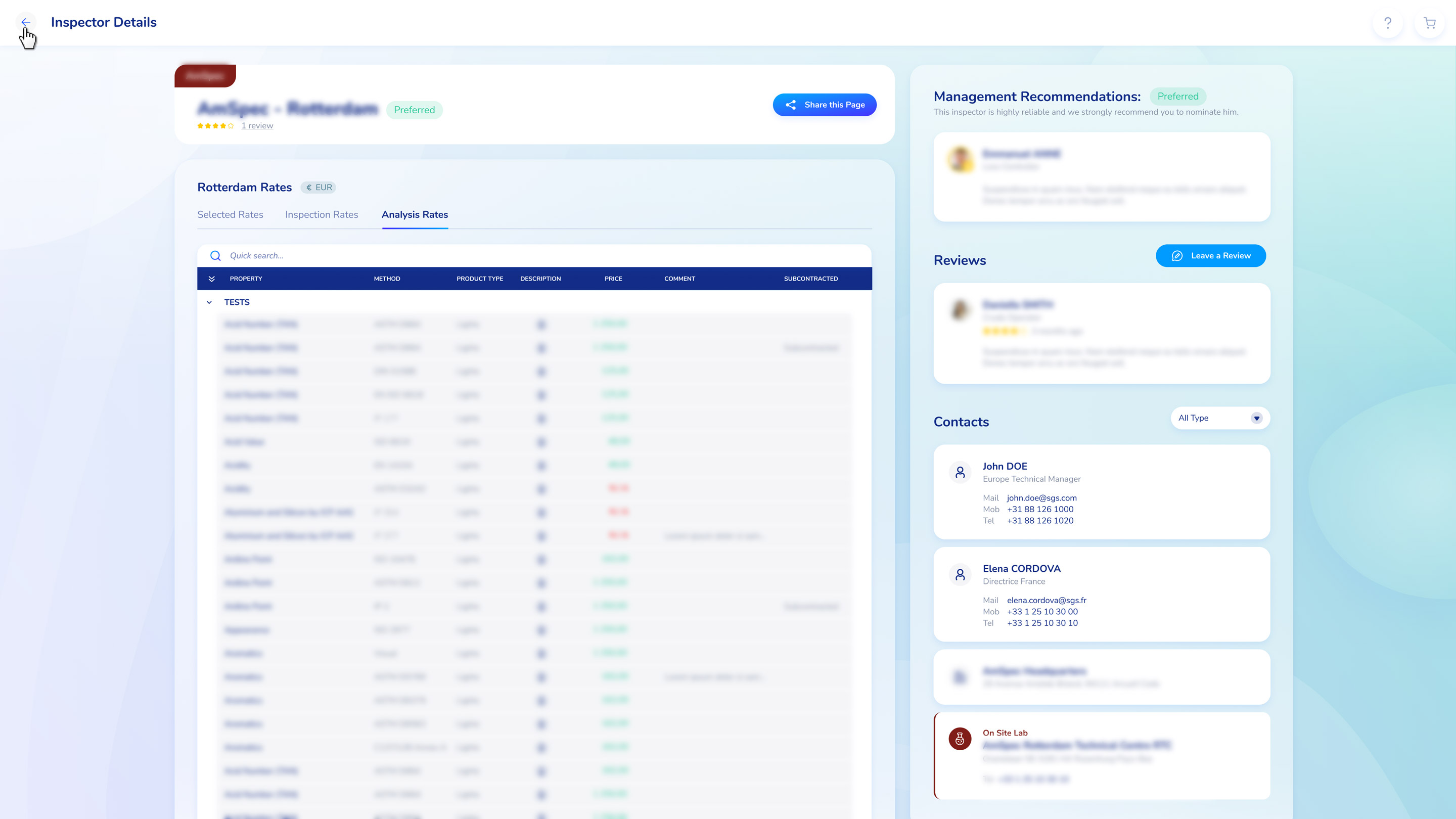Open the shopping cart icon
The width and height of the screenshot is (1456, 819).
[1429, 23]
